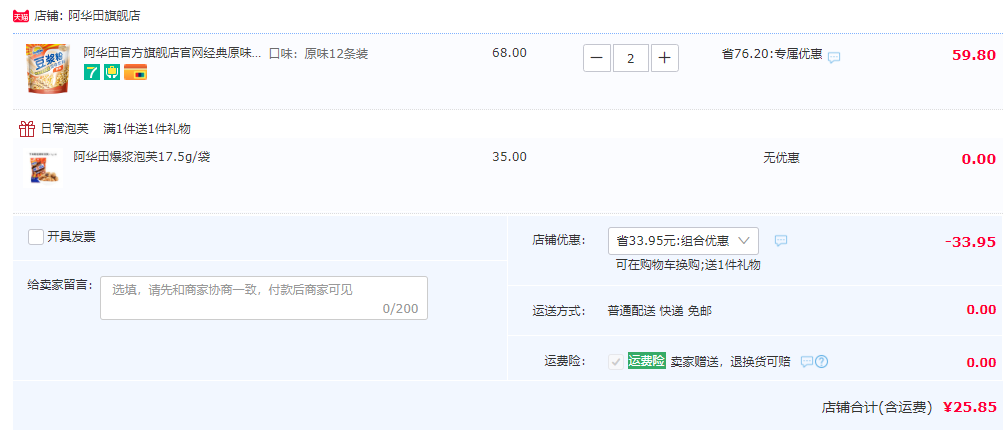Click the red gift box icon

pos(26,129)
